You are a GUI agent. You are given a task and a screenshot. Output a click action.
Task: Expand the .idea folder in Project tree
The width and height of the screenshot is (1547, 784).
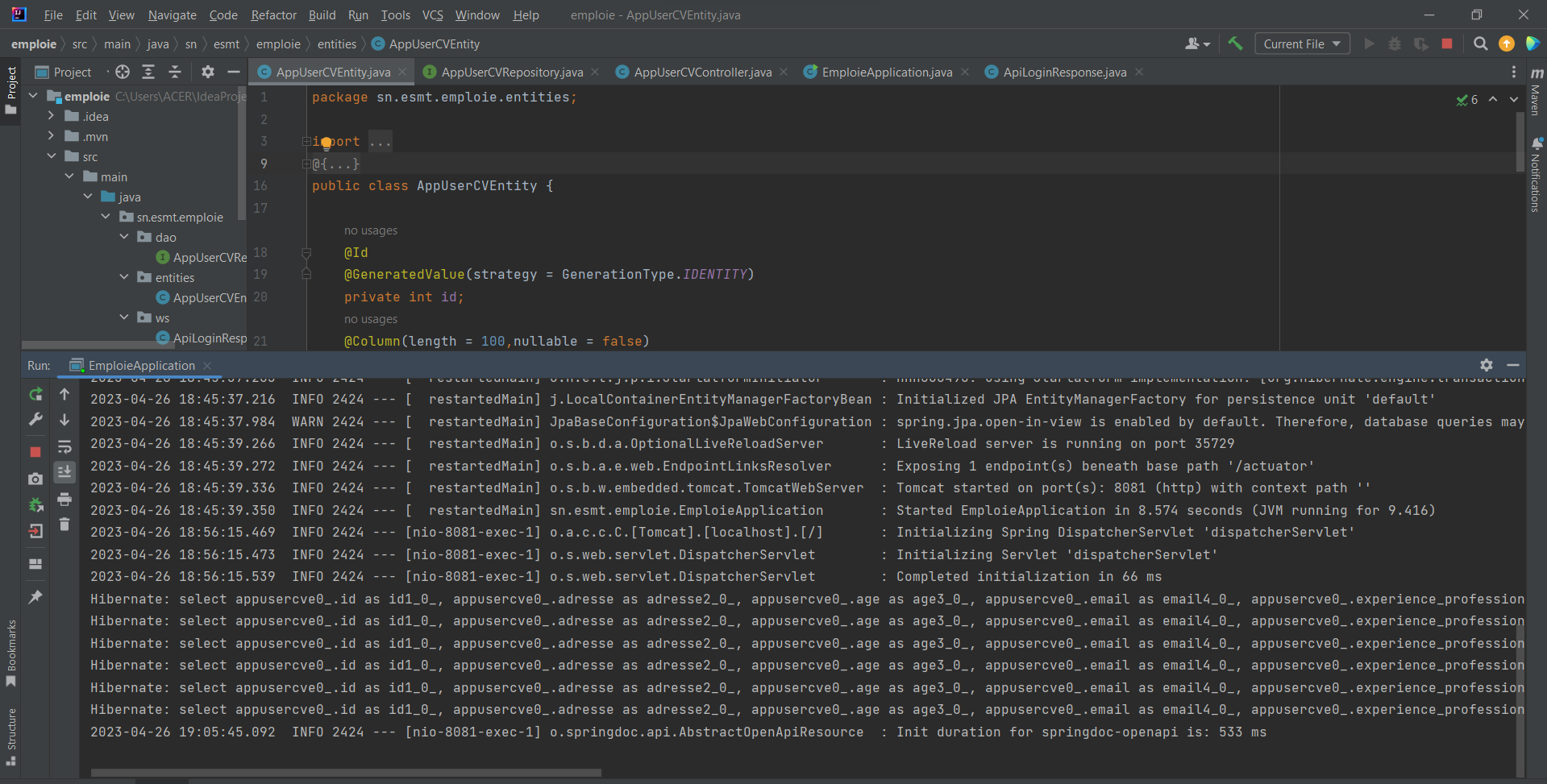click(48, 116)
